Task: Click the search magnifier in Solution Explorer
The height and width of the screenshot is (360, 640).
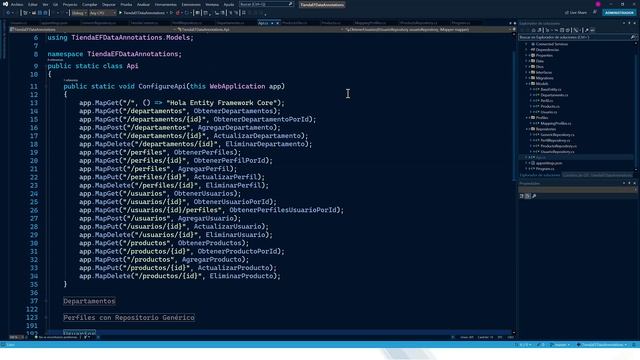Action: (x=633, y=37)
